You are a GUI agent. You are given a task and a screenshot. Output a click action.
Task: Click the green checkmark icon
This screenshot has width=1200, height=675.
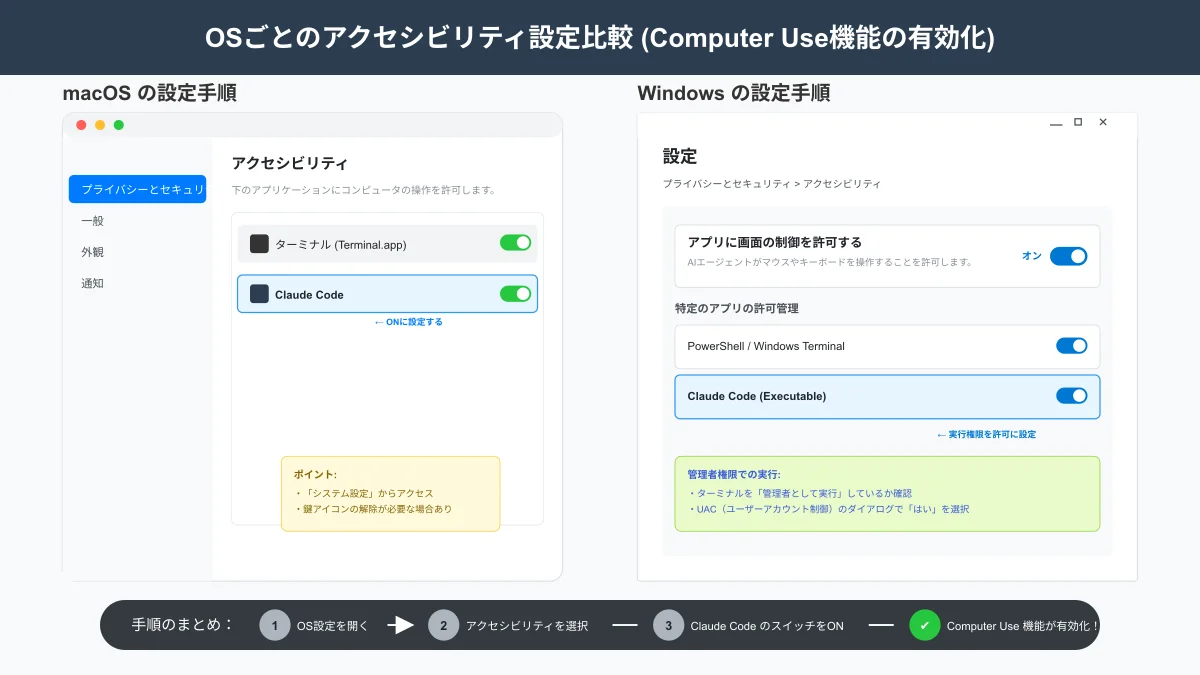point(924,625)
